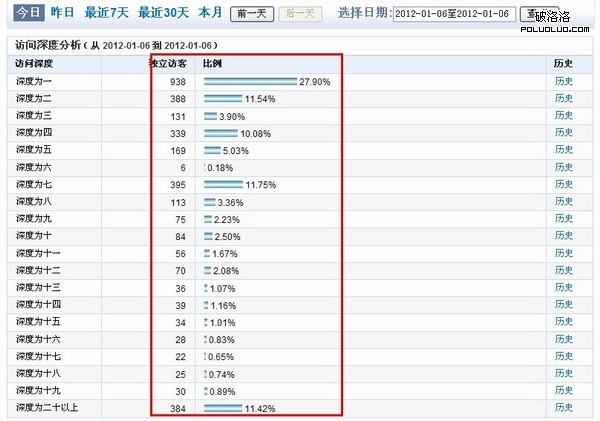The image size is (600, 421).
Task: Switch to 本月 view
Action: 209,13
